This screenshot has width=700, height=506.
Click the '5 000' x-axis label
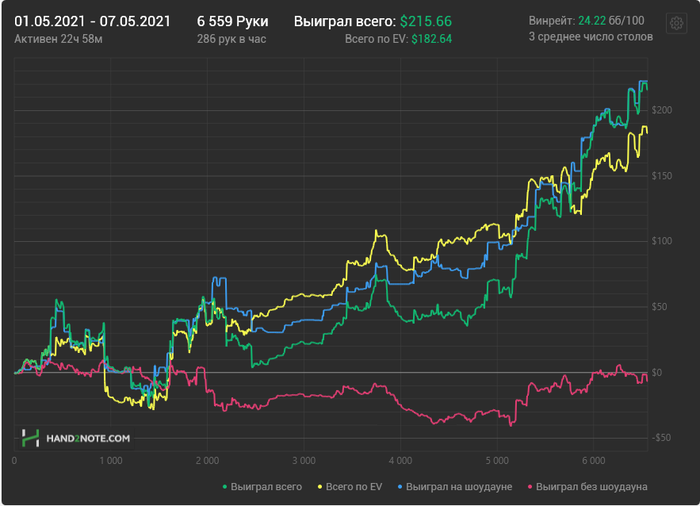tap(497, 460)
